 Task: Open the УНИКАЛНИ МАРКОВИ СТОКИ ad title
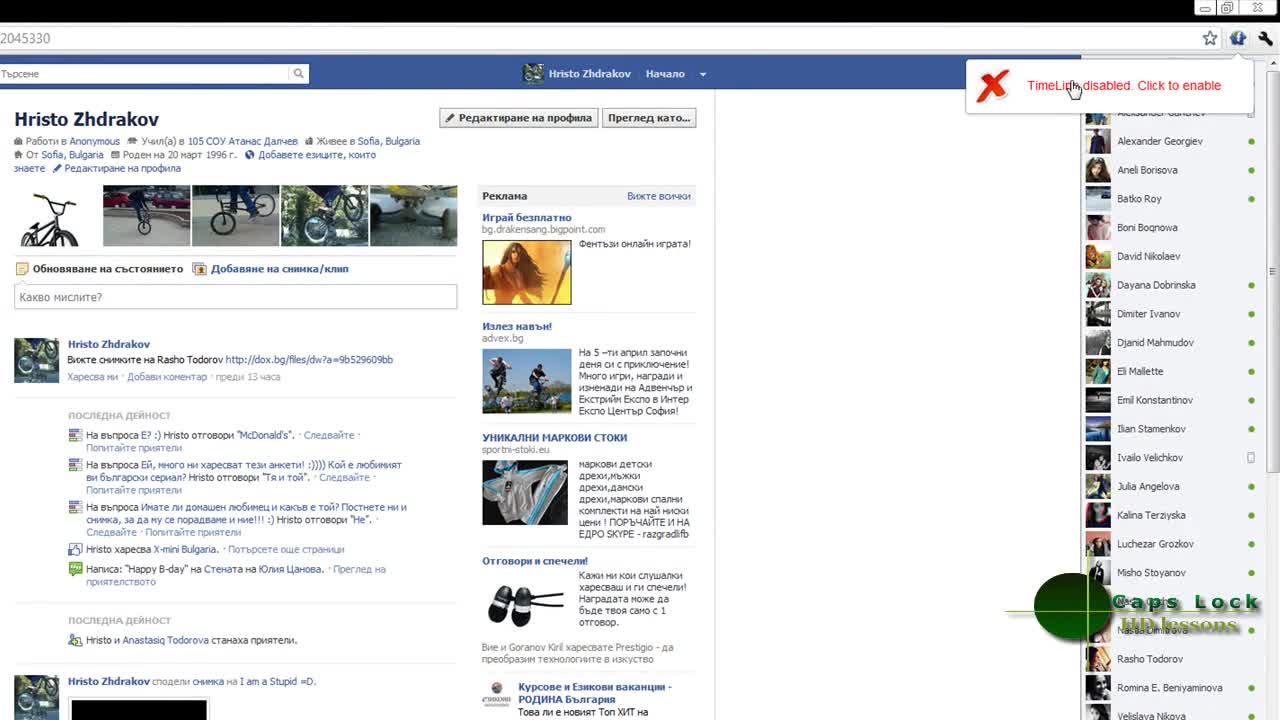tap(555, 438)
